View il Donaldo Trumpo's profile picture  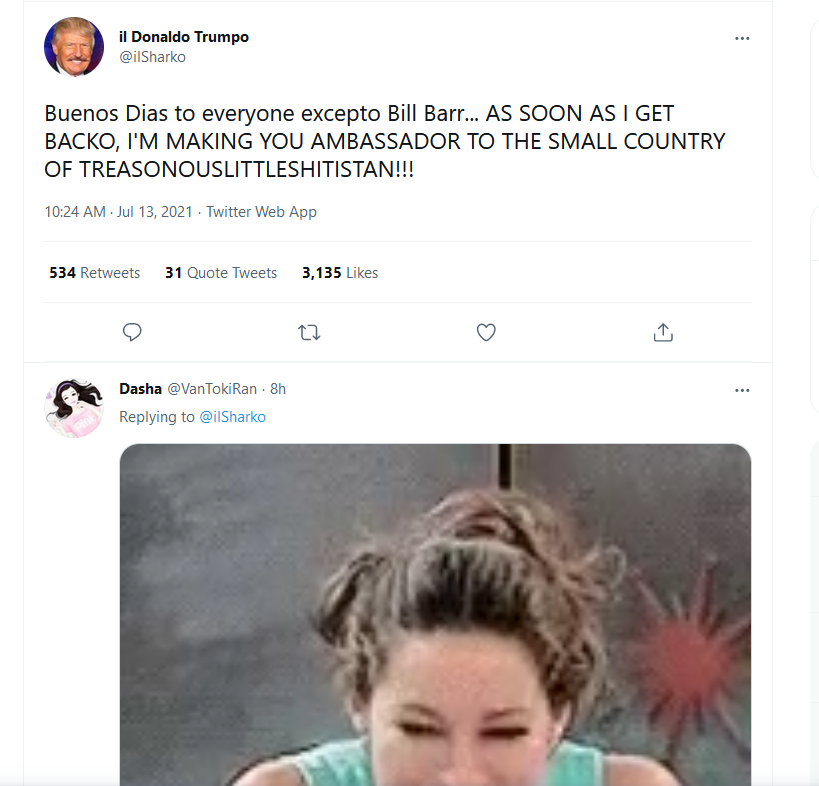[x=74, y=46]
